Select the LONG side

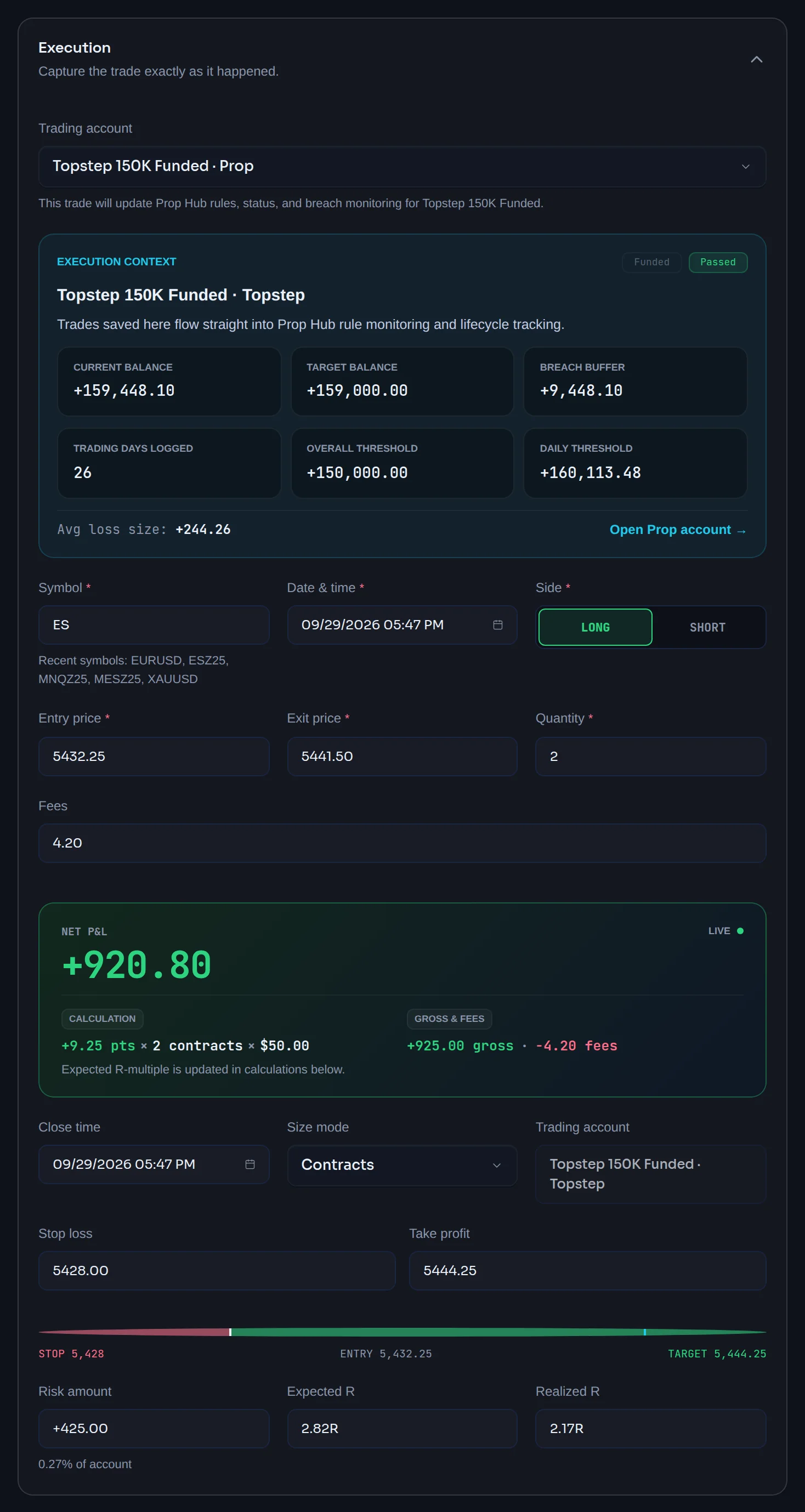(595, 627)
